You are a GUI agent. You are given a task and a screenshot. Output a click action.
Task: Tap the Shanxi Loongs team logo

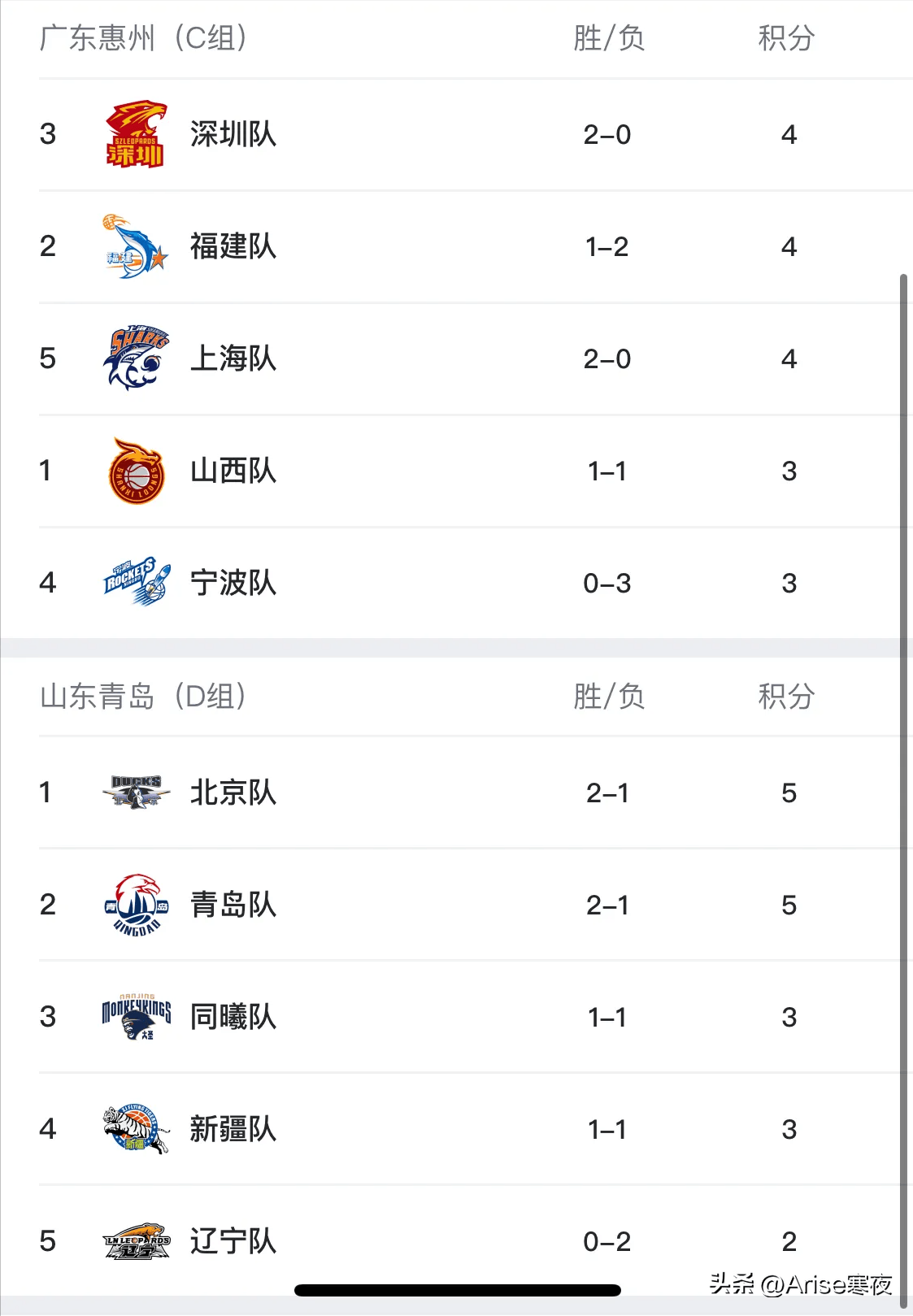136,471
